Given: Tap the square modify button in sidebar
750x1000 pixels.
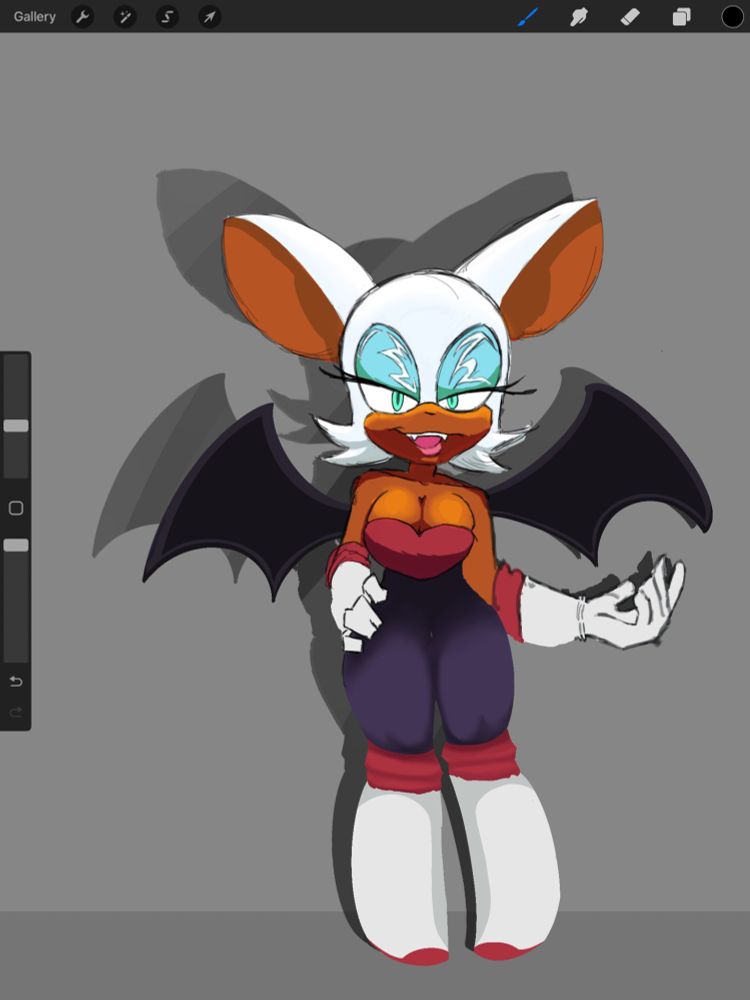Looking at the screenshot, I should click(16, 508).
